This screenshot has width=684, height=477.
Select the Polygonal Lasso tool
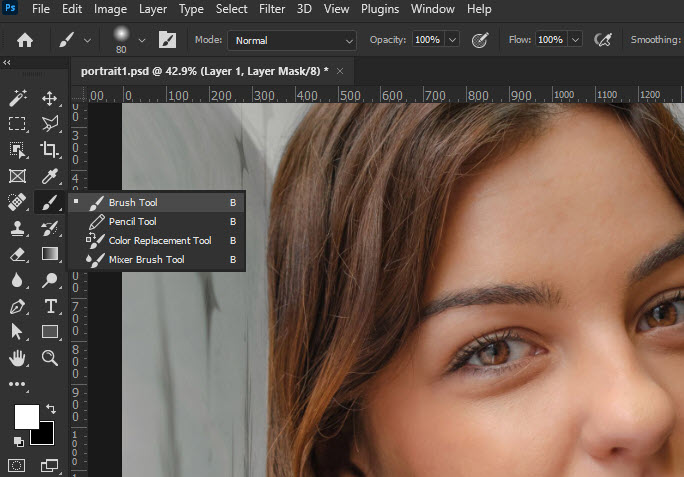tap(50, 124)
